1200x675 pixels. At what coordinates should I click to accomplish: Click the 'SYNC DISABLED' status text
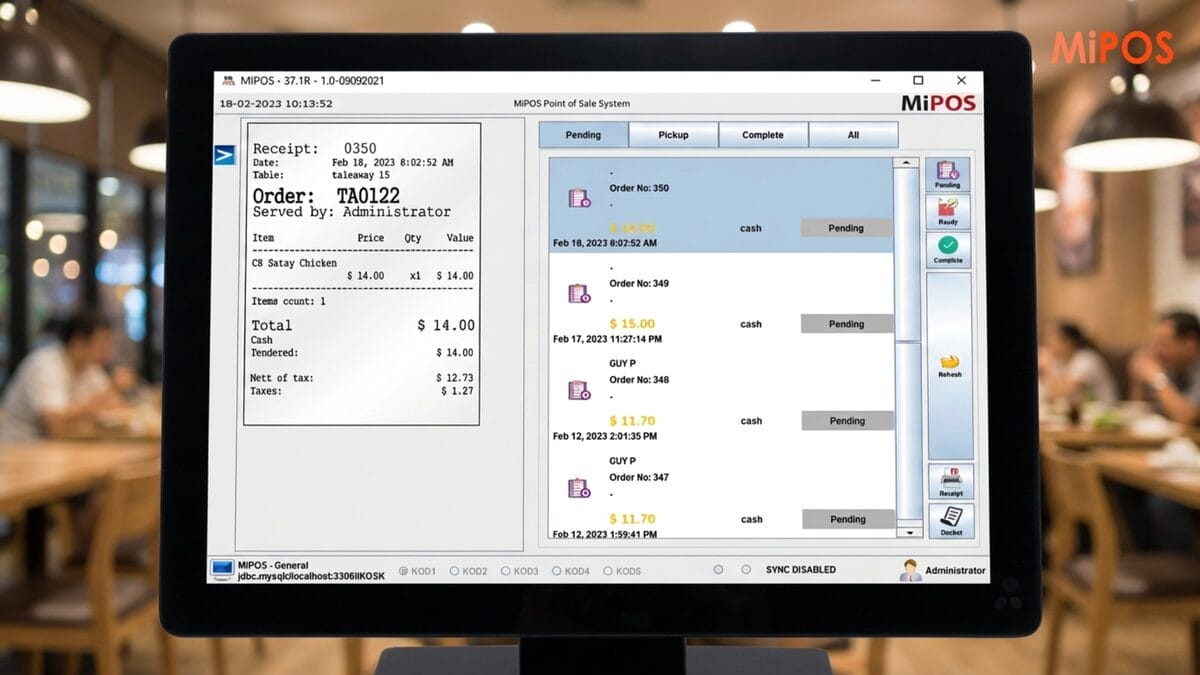801,570
